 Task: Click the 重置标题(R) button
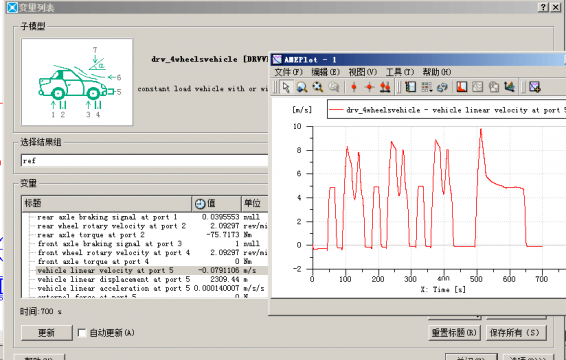(454, 333)
